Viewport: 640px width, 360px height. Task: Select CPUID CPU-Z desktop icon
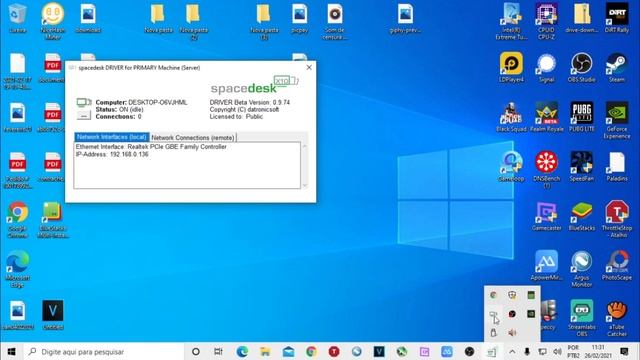tap(547, 21)
